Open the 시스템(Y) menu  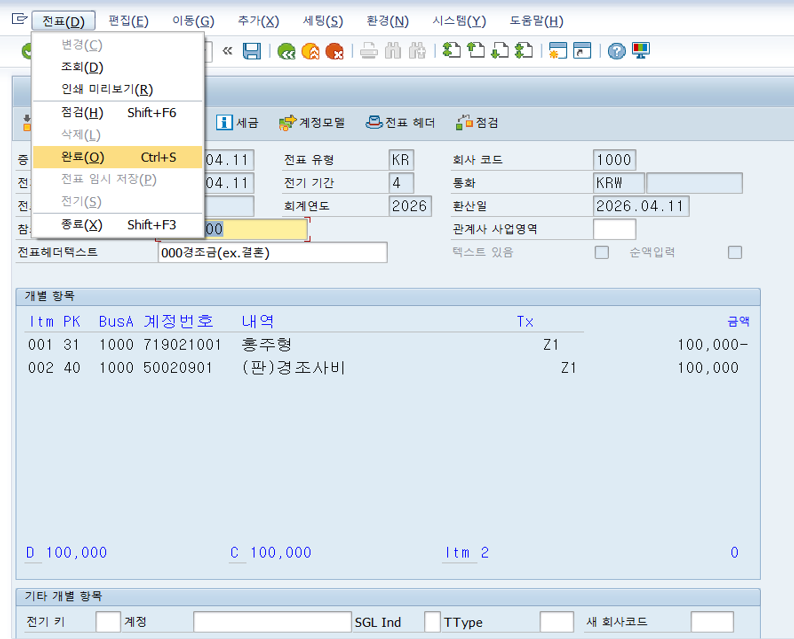[x=459, y=21]
